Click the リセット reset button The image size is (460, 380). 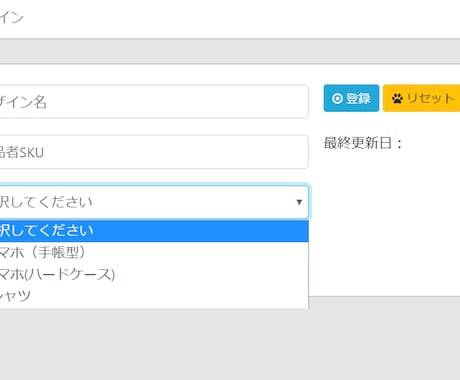[x=422, y=98]
